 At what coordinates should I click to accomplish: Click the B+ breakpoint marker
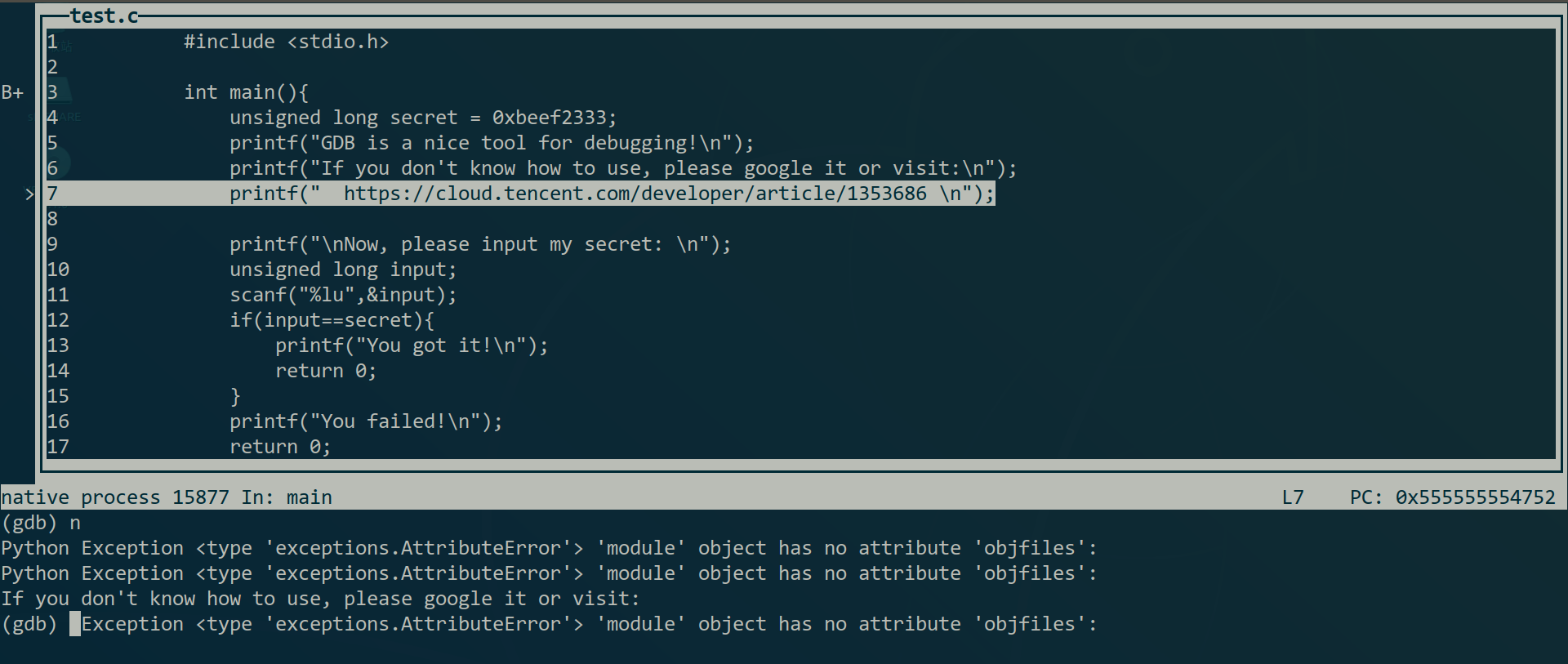click(x=12, y=92)
